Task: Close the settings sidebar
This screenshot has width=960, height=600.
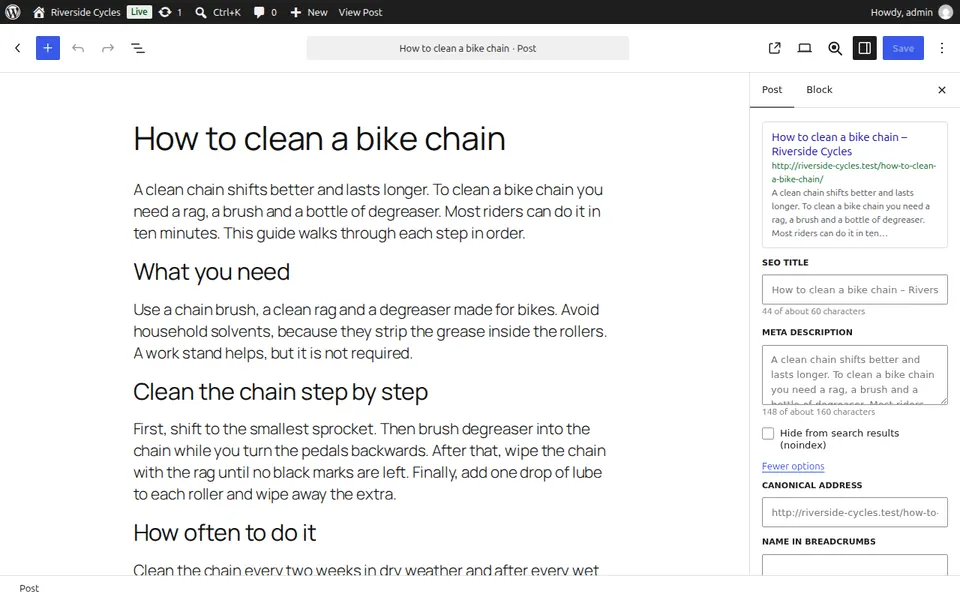Action: point(942,90)
